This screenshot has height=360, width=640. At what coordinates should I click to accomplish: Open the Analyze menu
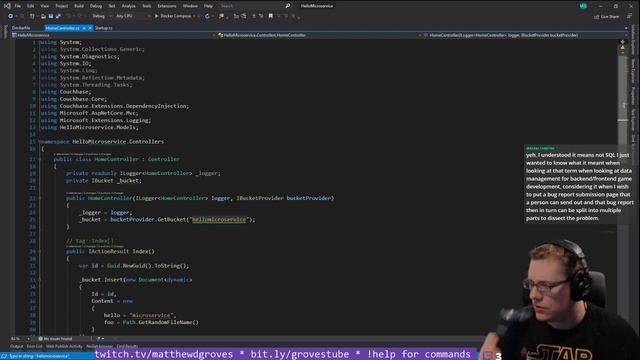(129, 6)
